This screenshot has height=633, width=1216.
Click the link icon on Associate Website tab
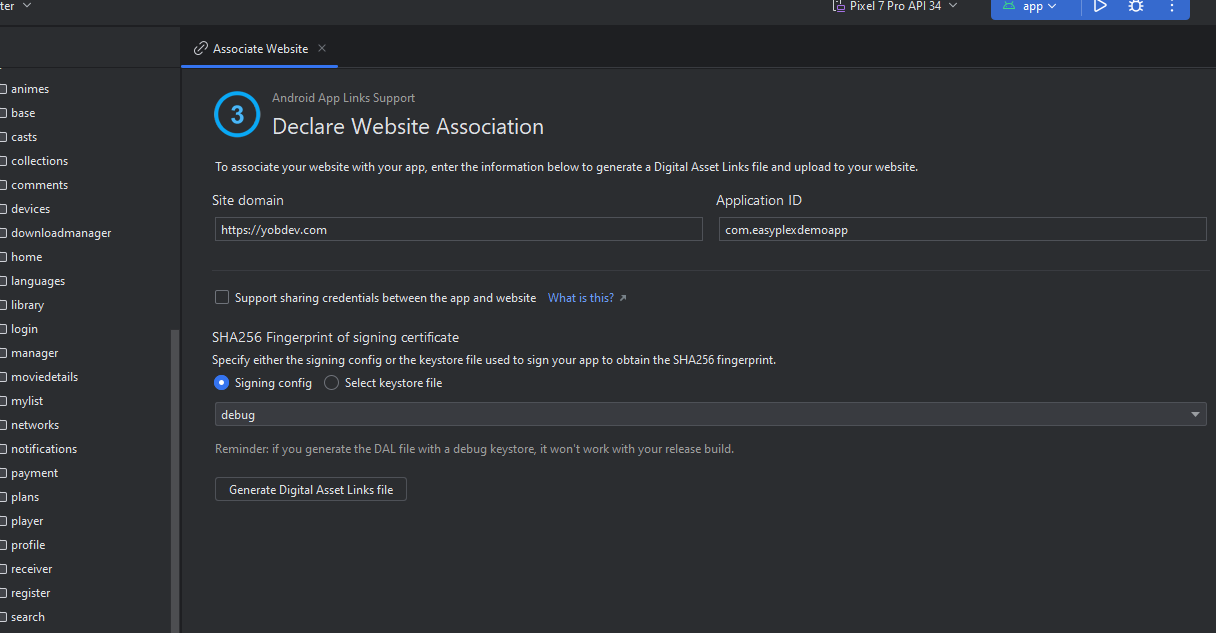click(201, 49)
